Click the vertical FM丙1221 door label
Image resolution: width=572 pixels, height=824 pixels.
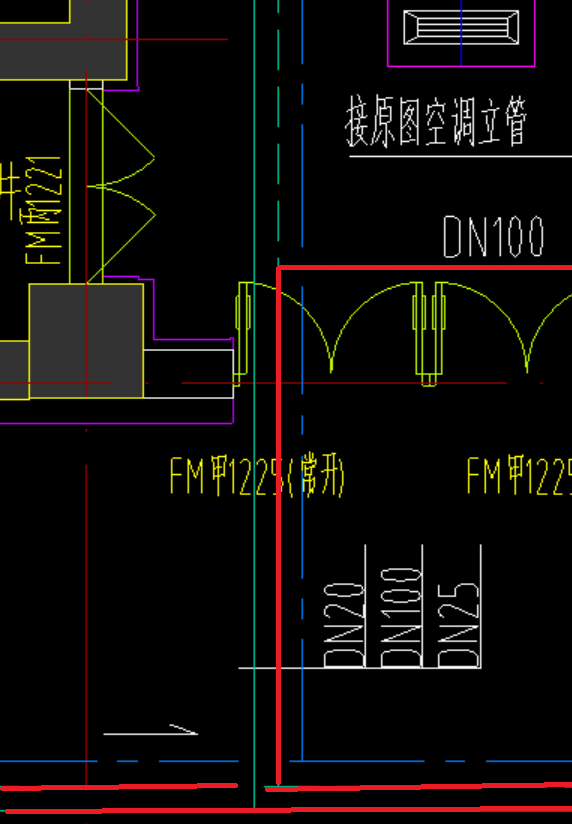[x=43, y=210]
